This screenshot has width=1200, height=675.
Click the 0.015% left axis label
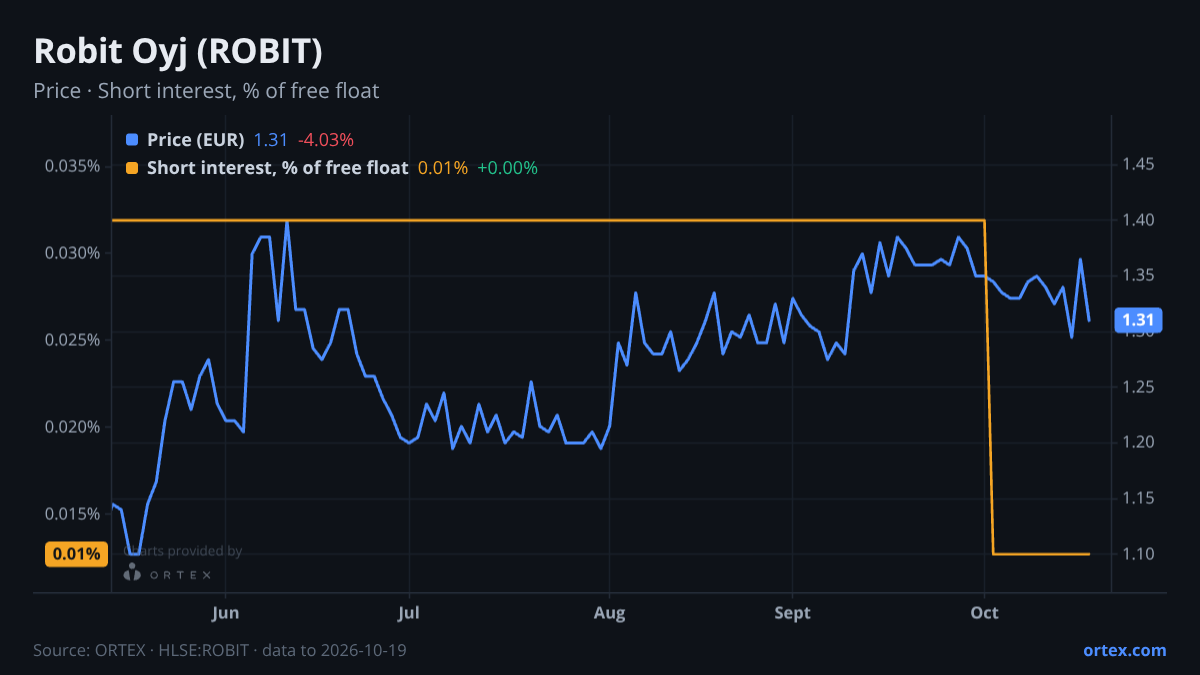tap(72, 514)
